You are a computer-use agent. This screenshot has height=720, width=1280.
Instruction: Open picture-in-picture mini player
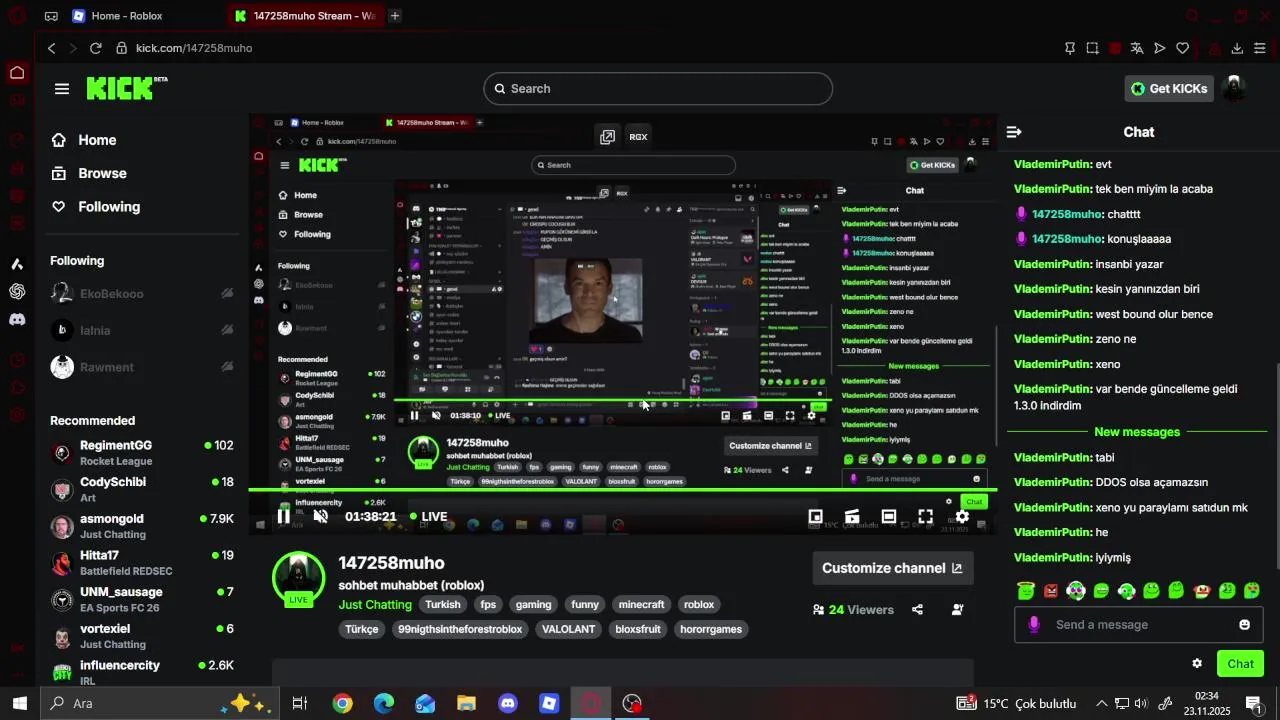click(816, 516)
